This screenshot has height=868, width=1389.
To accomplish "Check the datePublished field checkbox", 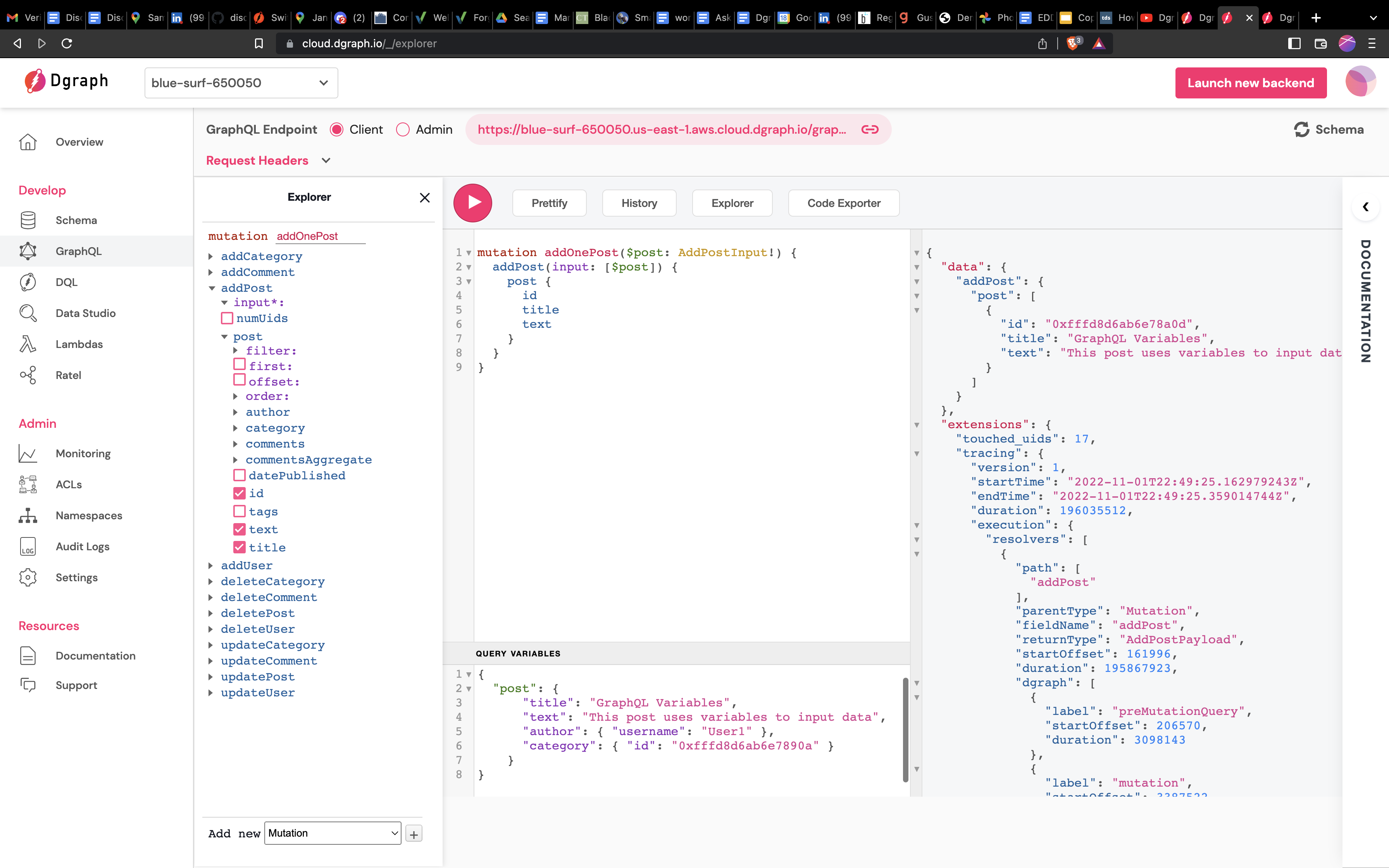I will [240, 475].
